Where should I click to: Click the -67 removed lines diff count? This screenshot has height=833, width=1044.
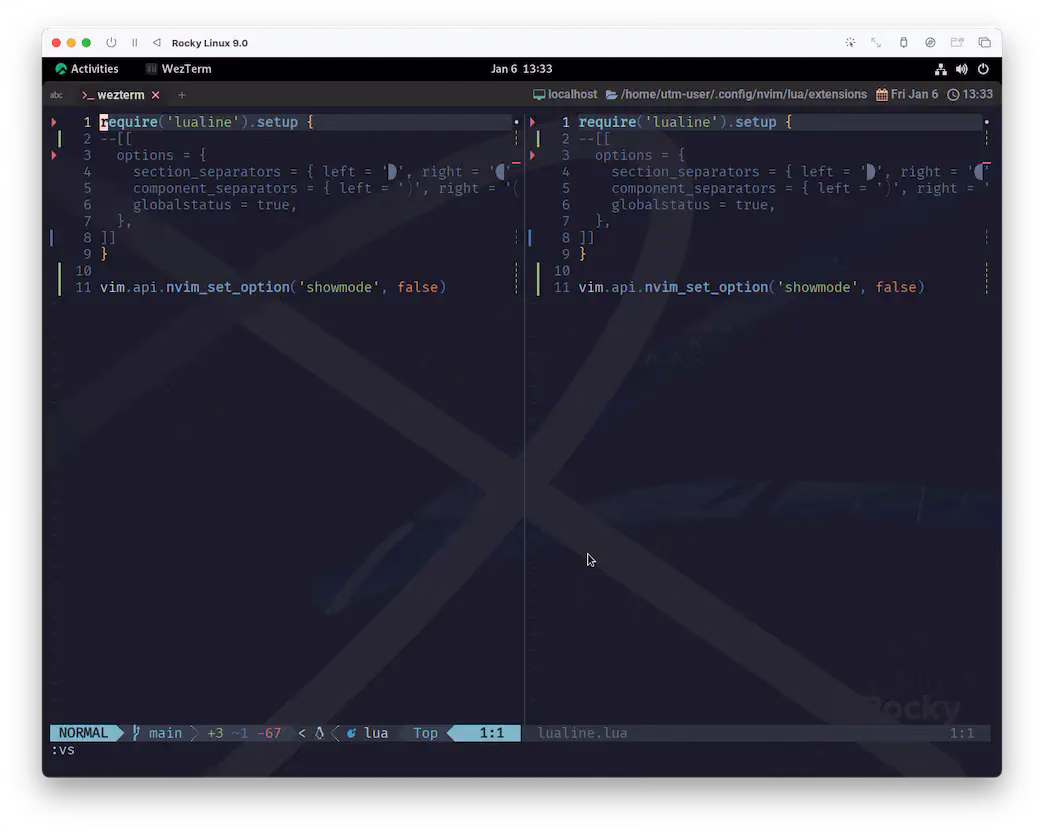tap(269, 732)
